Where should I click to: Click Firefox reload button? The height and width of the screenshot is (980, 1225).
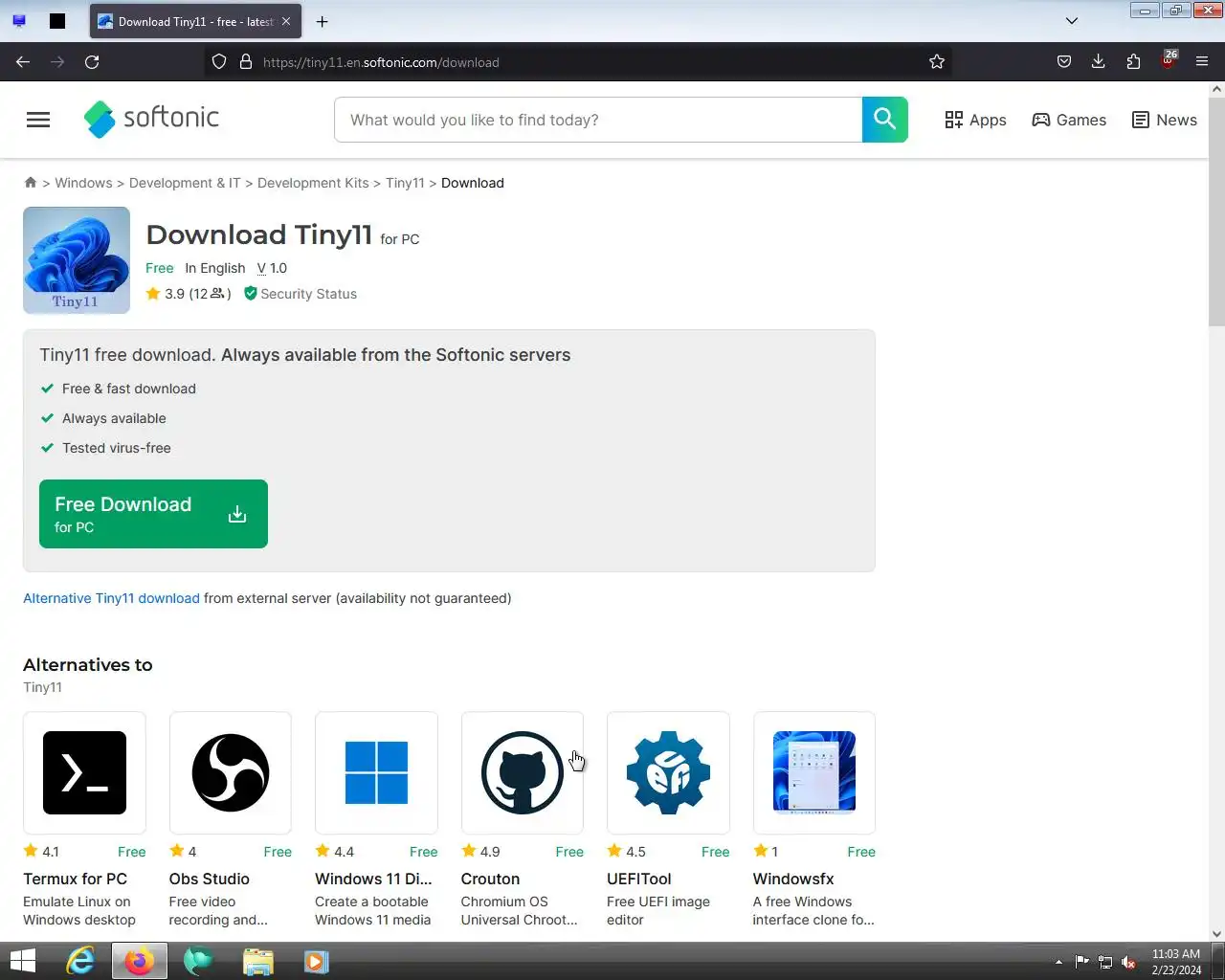click(x=92, y=62)
